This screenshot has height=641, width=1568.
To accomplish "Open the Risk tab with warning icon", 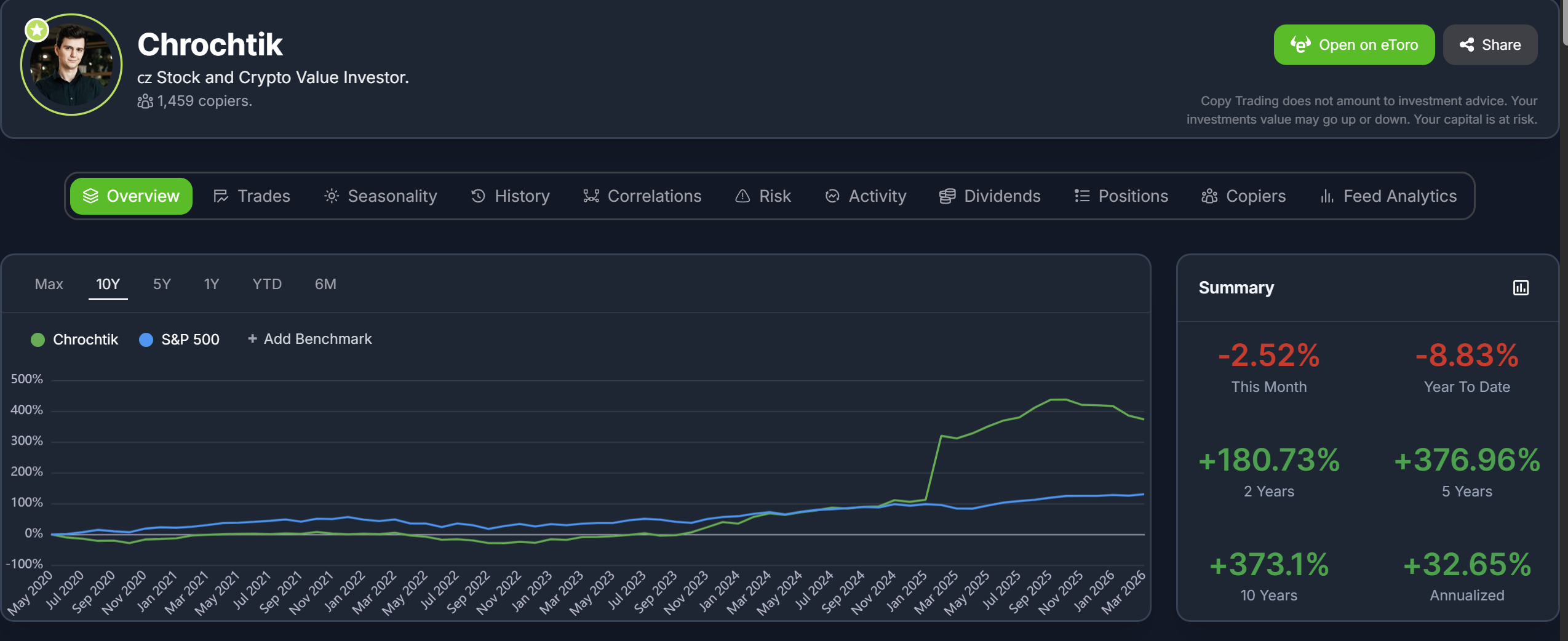I will coord(742,196).
